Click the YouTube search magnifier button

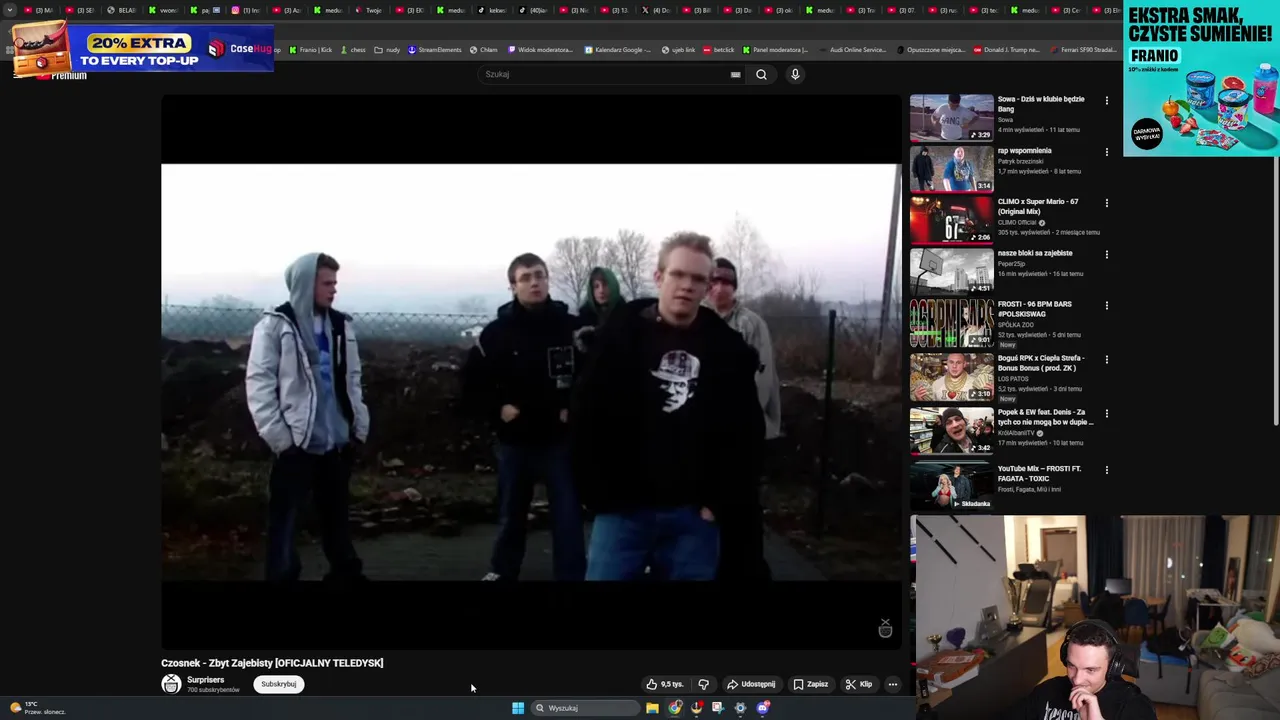pos(761,74)
